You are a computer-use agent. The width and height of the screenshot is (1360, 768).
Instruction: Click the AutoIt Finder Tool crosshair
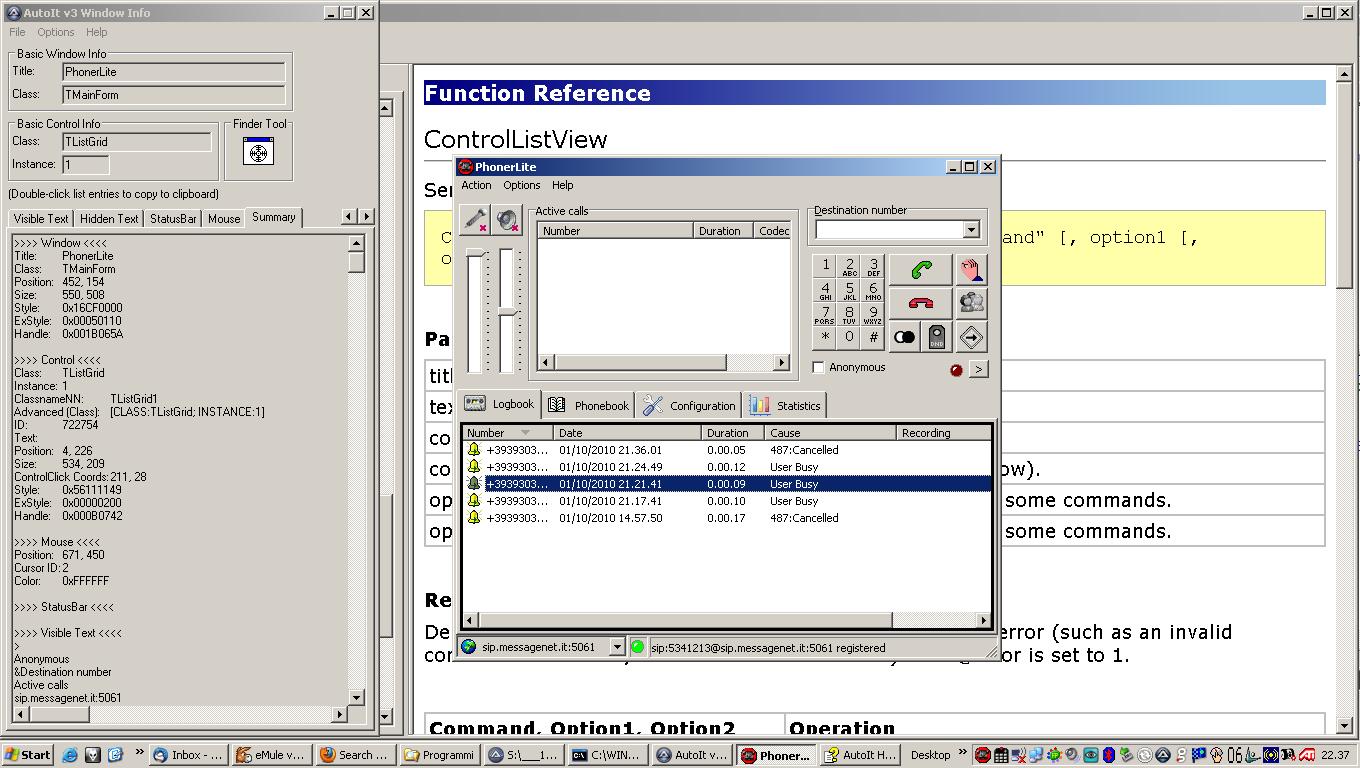tap(258, 152)
